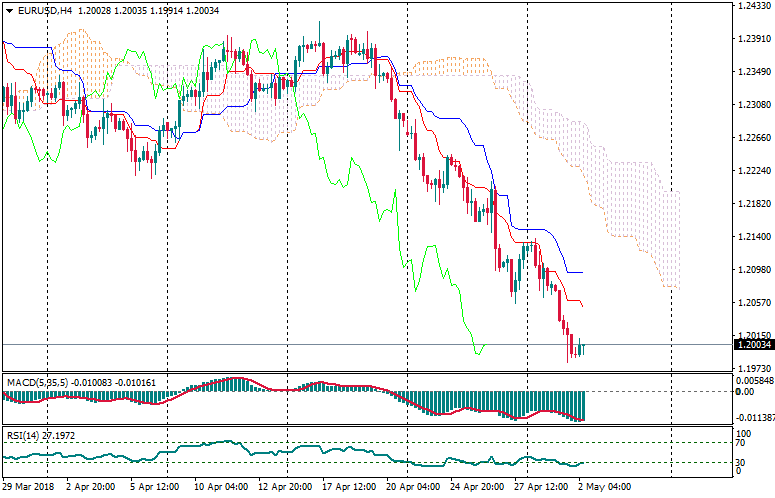Click the current price tag 1.20034
The image size is (775, 498).
pyautogui.click(x=753, y=345)
